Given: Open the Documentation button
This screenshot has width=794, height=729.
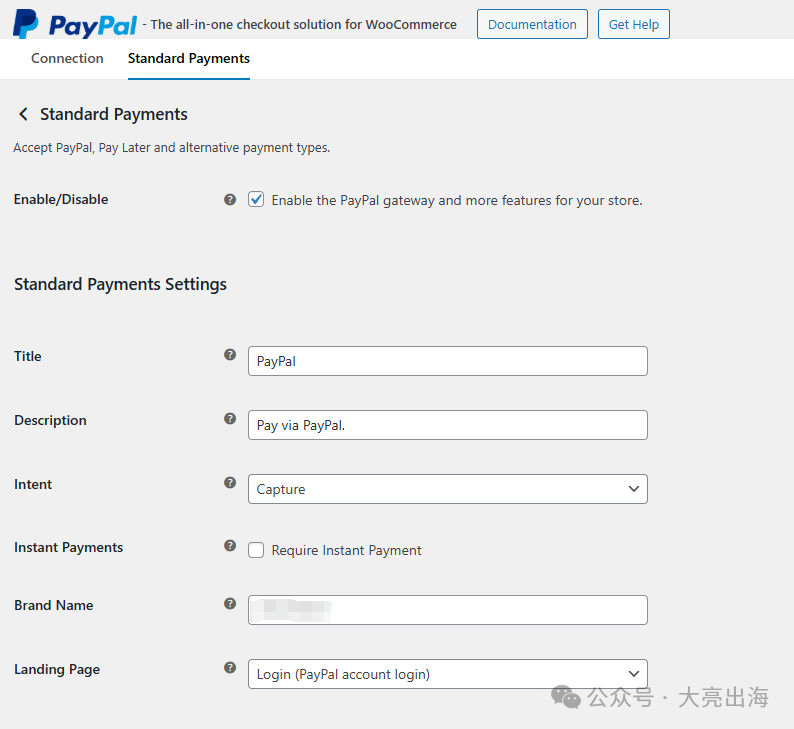Looking at the screenshot, I should click(532, 24).
